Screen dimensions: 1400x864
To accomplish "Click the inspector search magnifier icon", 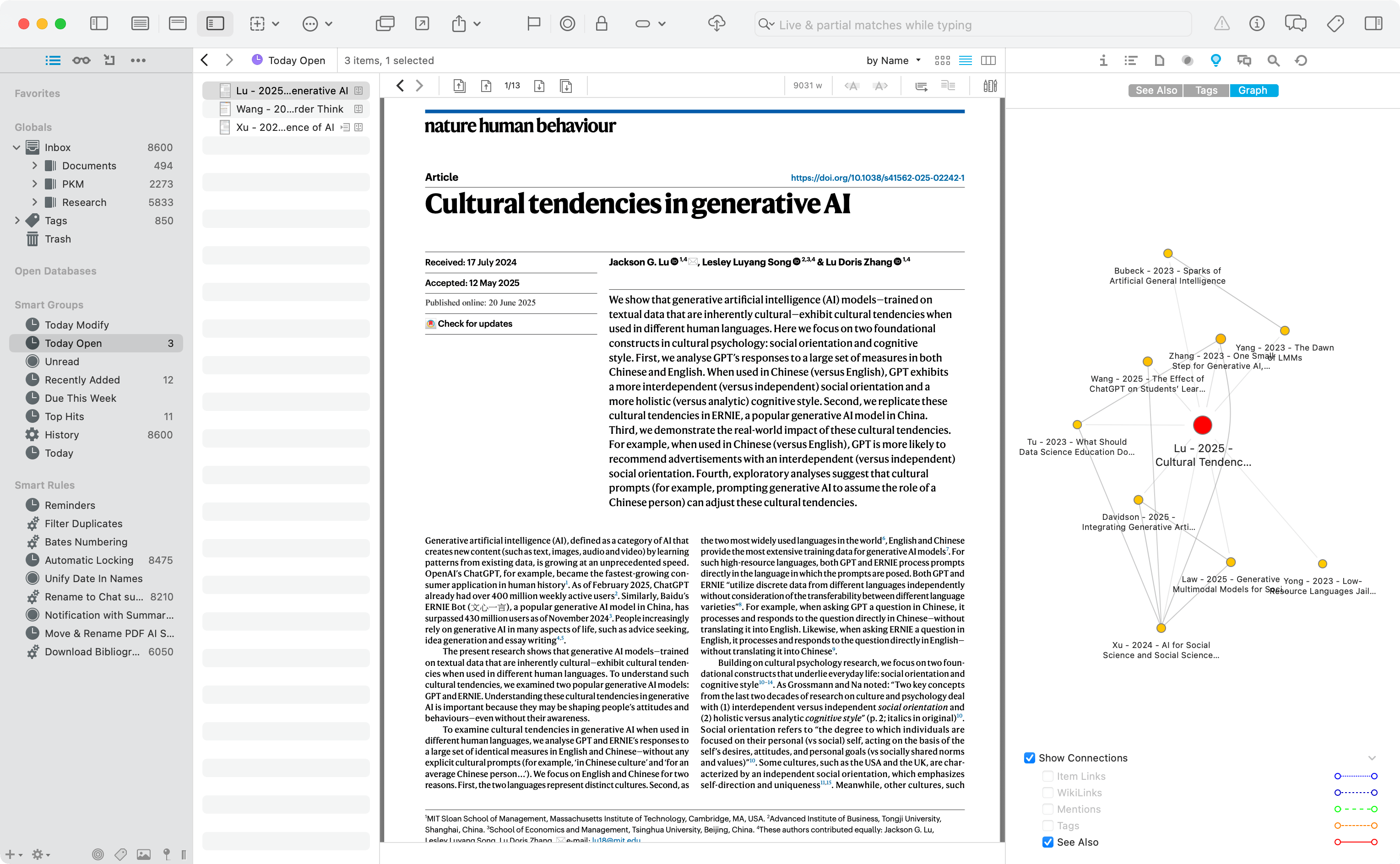I will pyautogui.click(x=1273, y=60).
